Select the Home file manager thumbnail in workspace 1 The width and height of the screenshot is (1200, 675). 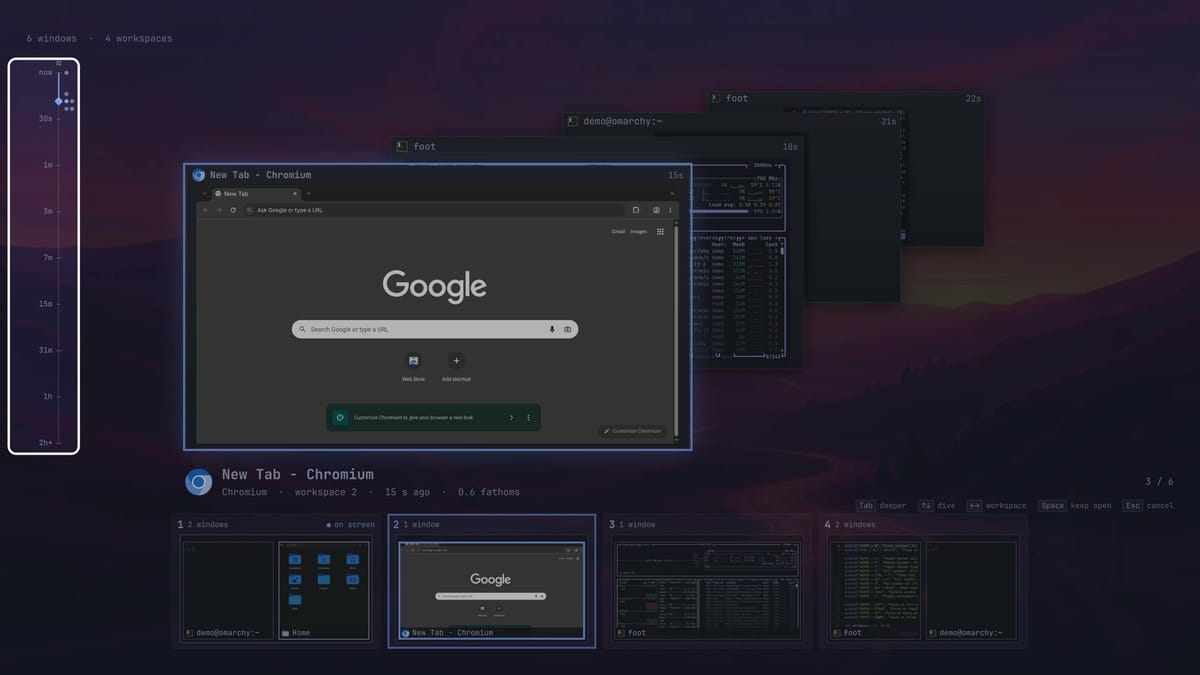click(x=324, y=590)
